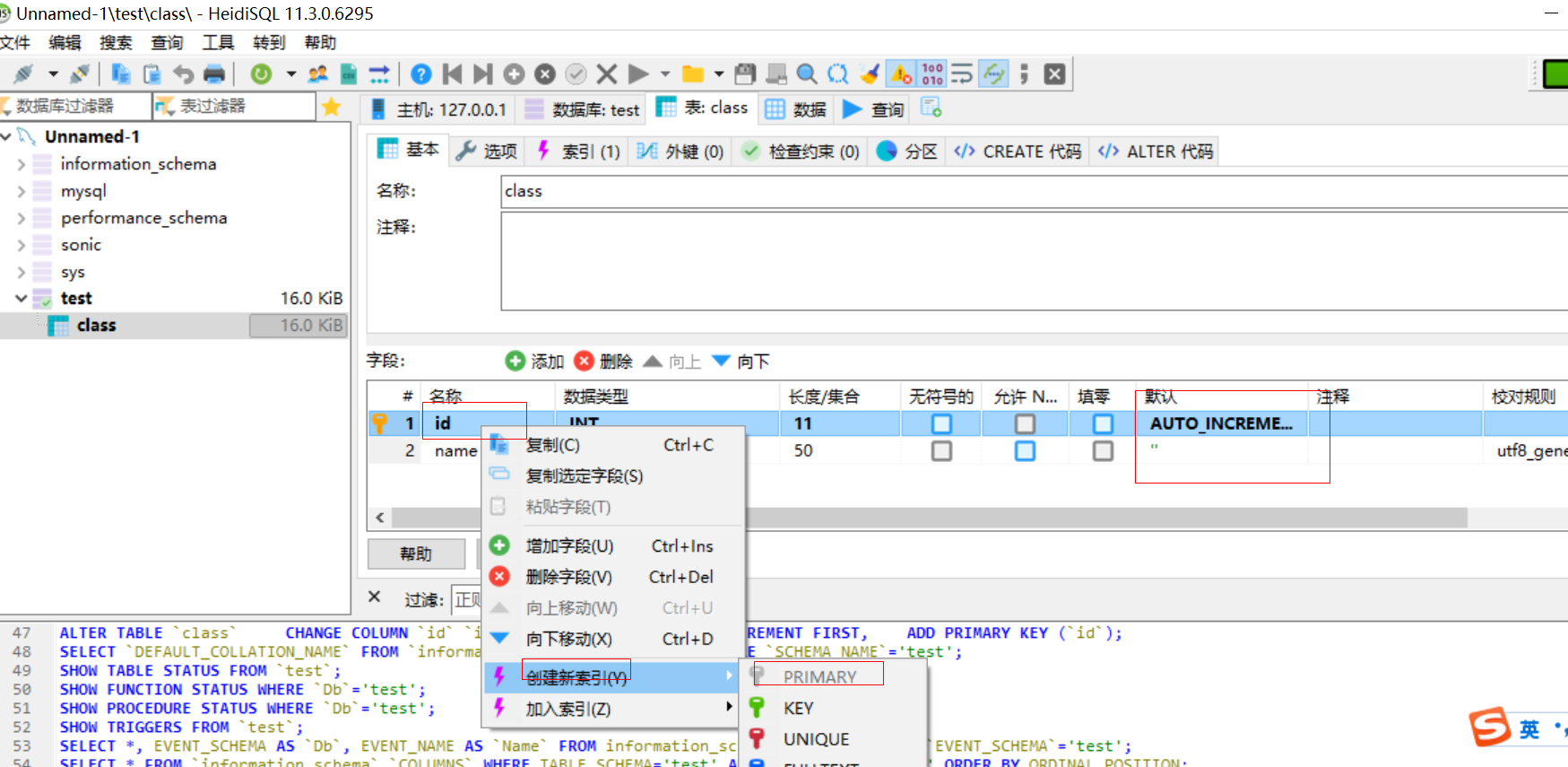Toggle the stop-on-errors warning icon
1568x767 pixels.
click(901, 74)
